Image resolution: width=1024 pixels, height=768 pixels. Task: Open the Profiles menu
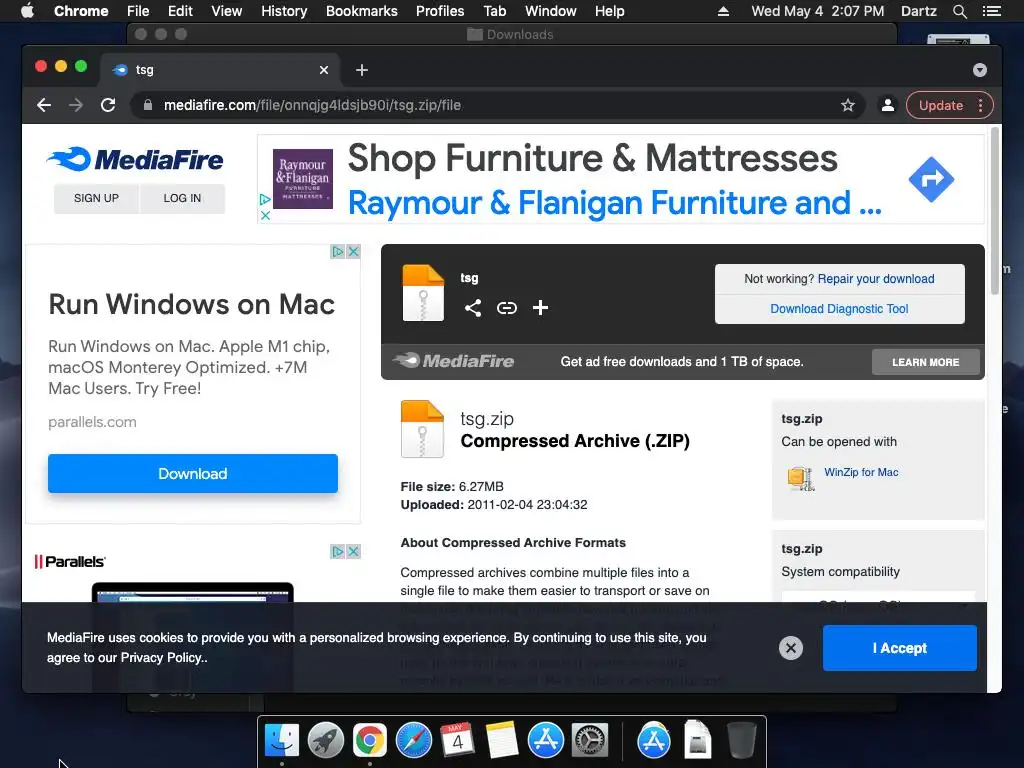(x=440, y=11)
